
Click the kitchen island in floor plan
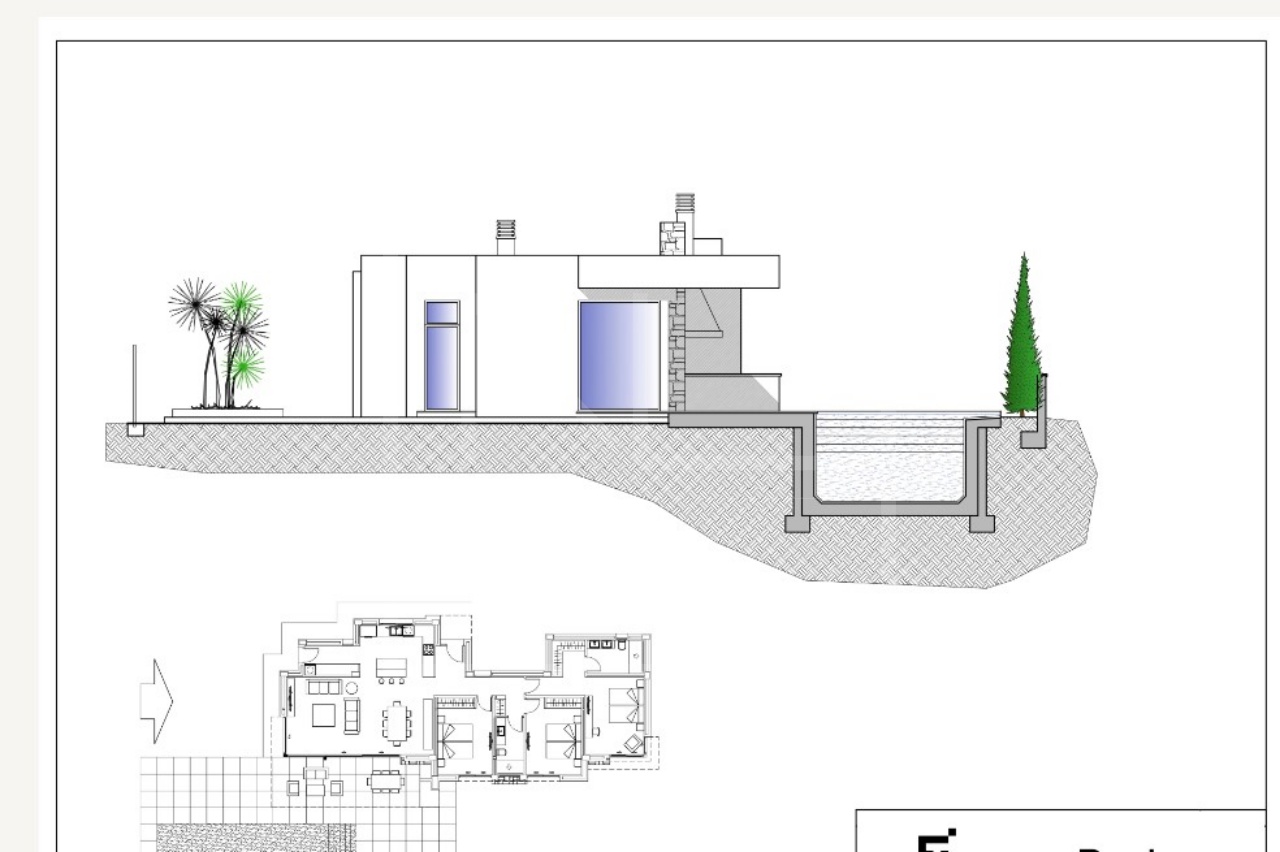coord(391,666)
